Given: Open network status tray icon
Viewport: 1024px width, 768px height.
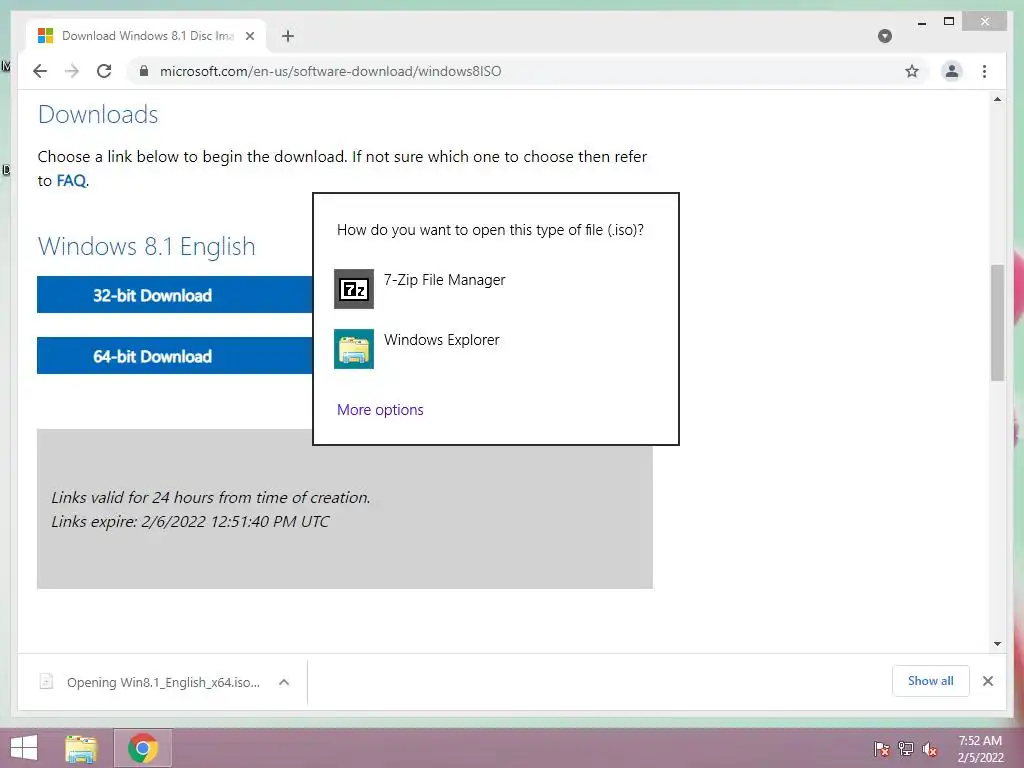Looking at the screenshot, I should pyautogui.click(x=906, y=749).
